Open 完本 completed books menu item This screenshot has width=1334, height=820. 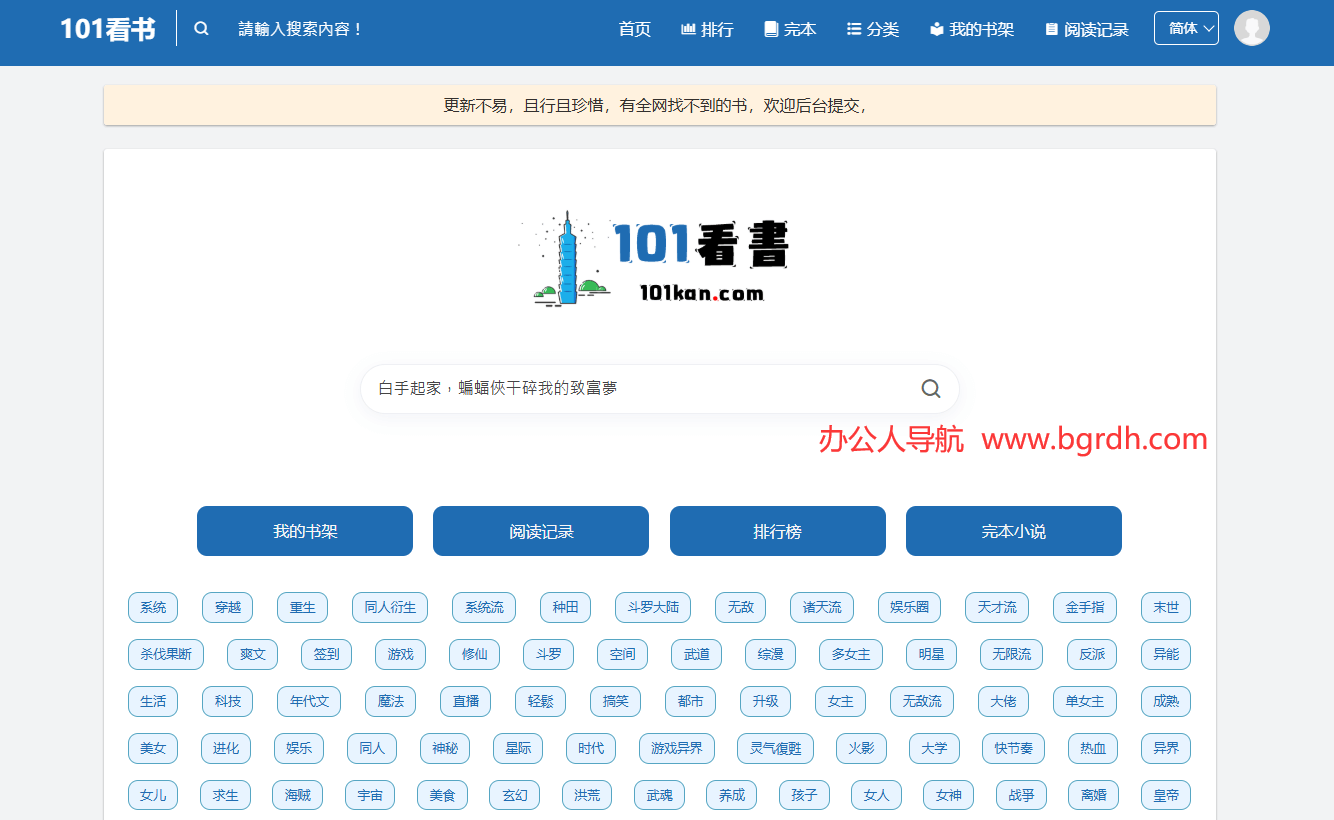click(x=790, y=29)
